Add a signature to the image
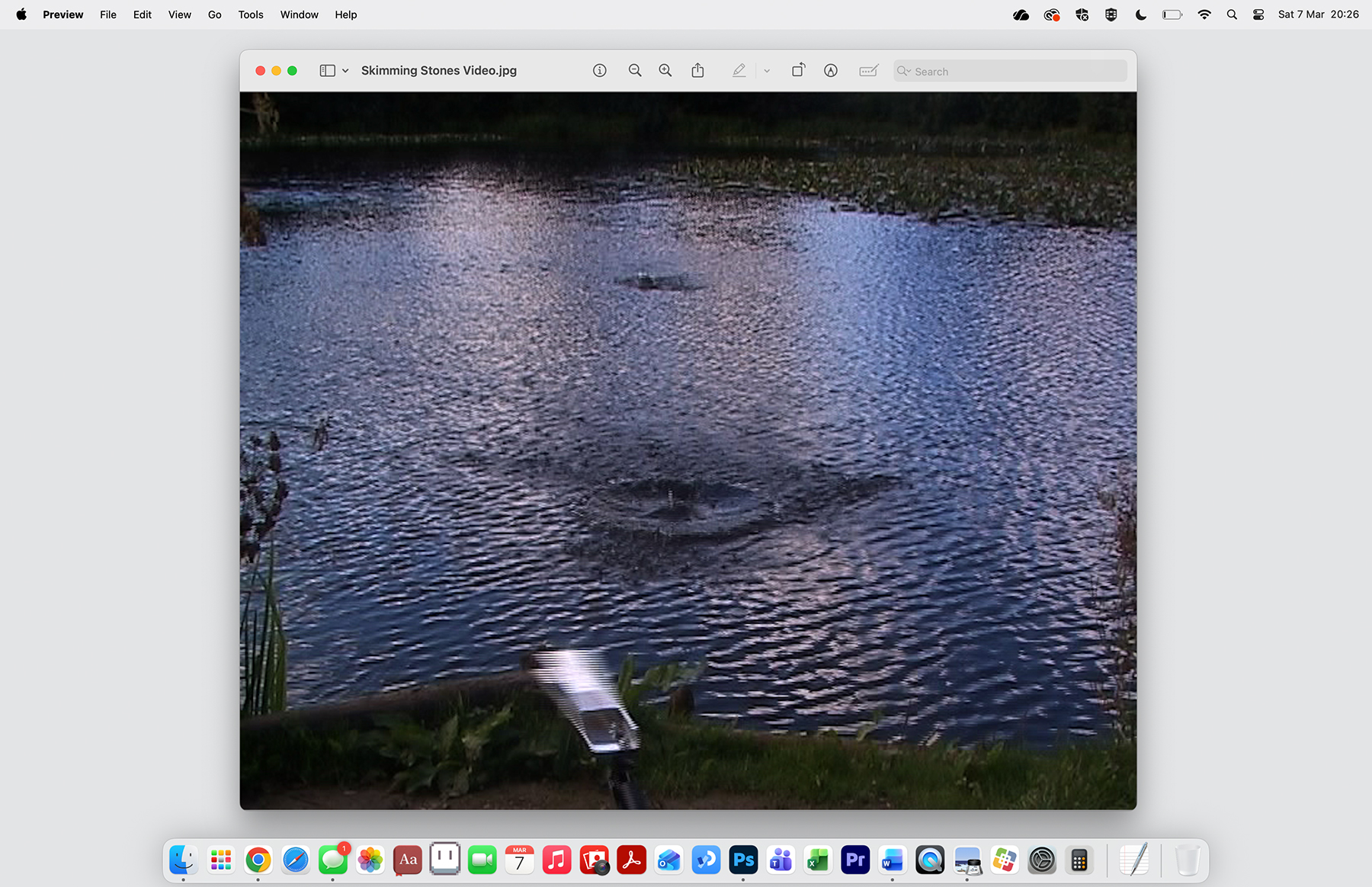Image resolution: width=1372 pixels, height=887 pixels. pyautogui.click(x=868, y=70)
